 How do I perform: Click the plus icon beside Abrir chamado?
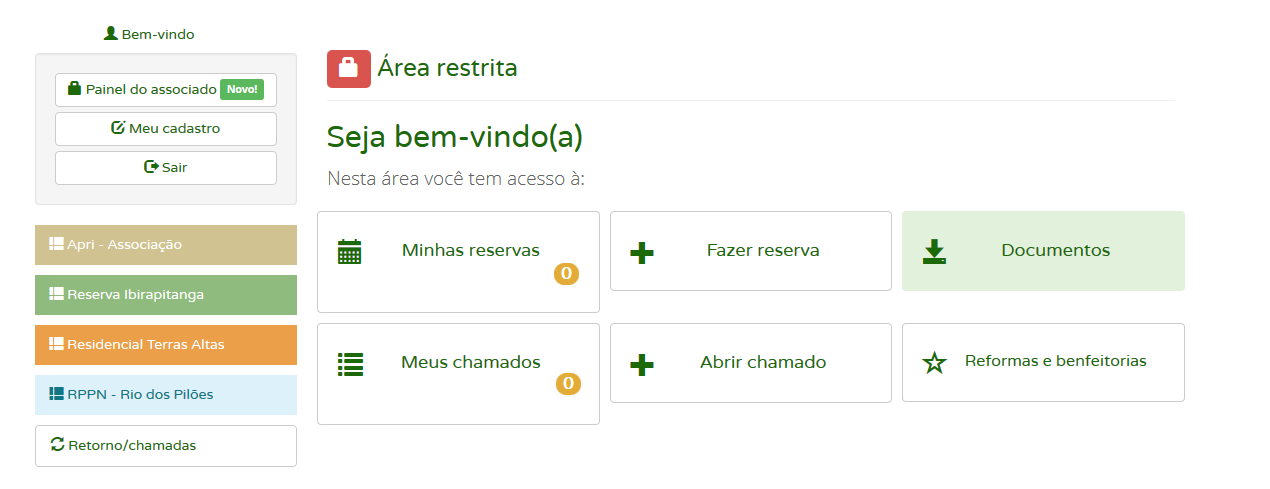pos(641,364)
